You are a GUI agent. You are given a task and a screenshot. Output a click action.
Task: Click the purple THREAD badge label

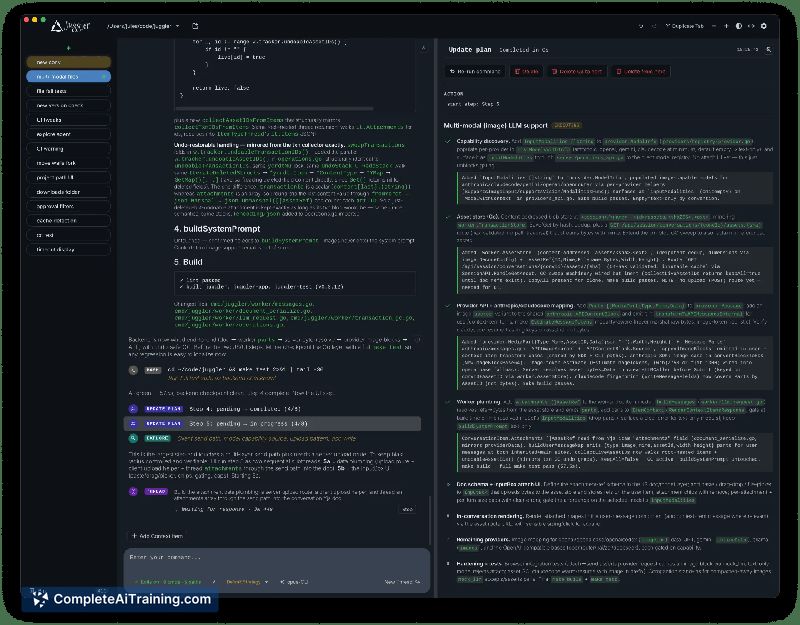tap(156, 491)
